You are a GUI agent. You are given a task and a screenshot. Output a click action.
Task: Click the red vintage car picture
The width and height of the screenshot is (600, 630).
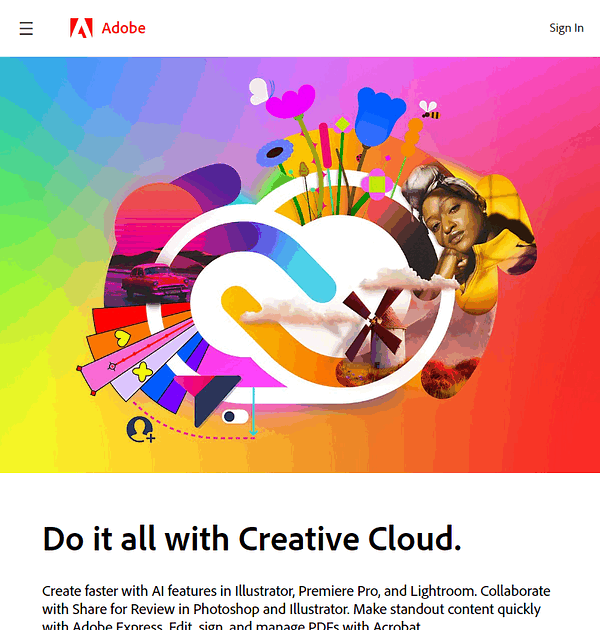pos(157,280)
